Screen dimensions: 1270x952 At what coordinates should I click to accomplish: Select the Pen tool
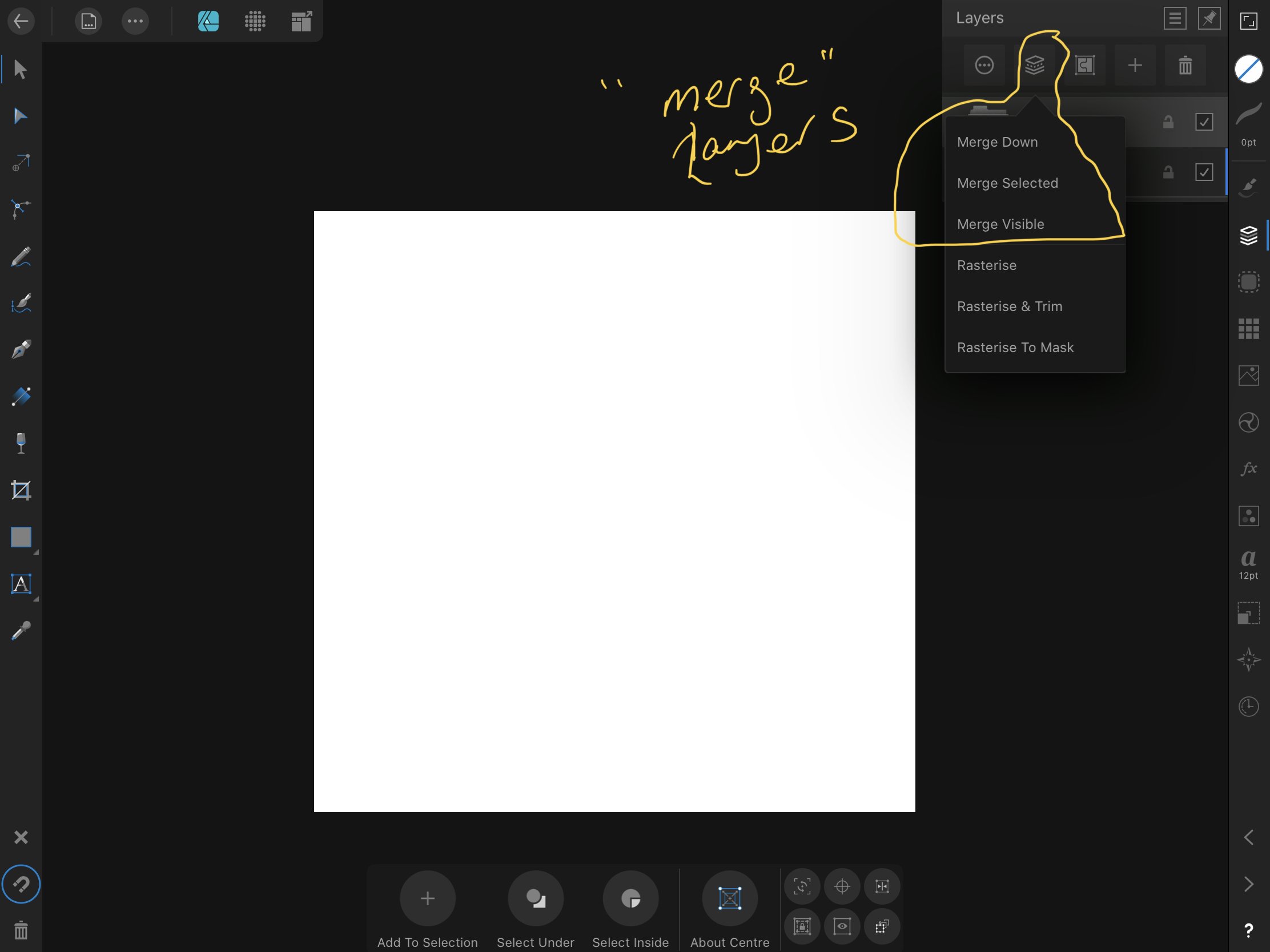21,349
